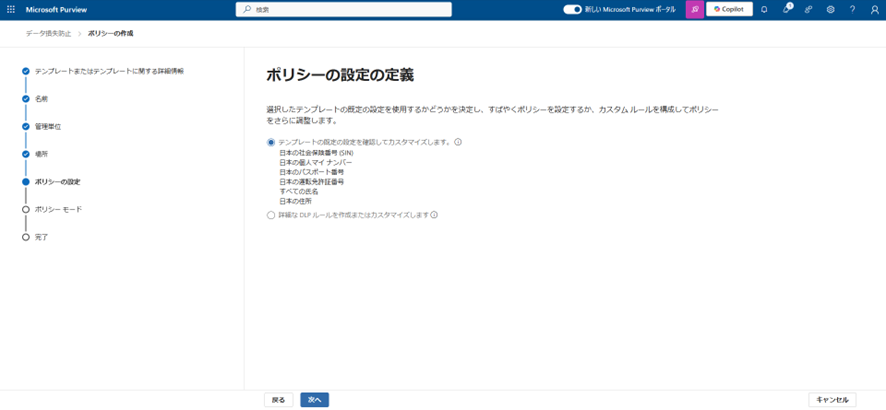Image resolution: width=886 pixels, height=410 pixels.
Task: Click the info icon beside the template settings option
Action: tap(458, 142)
